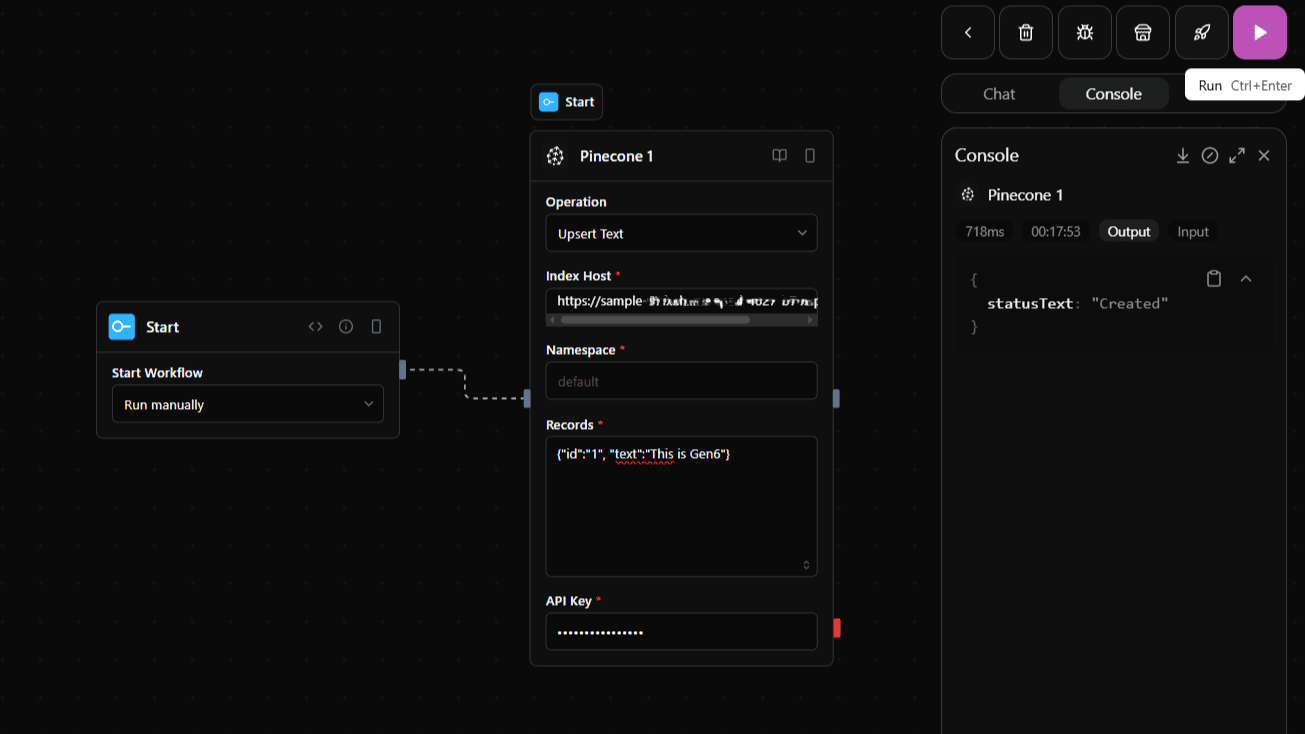
Task: Expand the console to fullscreen
Action: tap(1237, 155)
